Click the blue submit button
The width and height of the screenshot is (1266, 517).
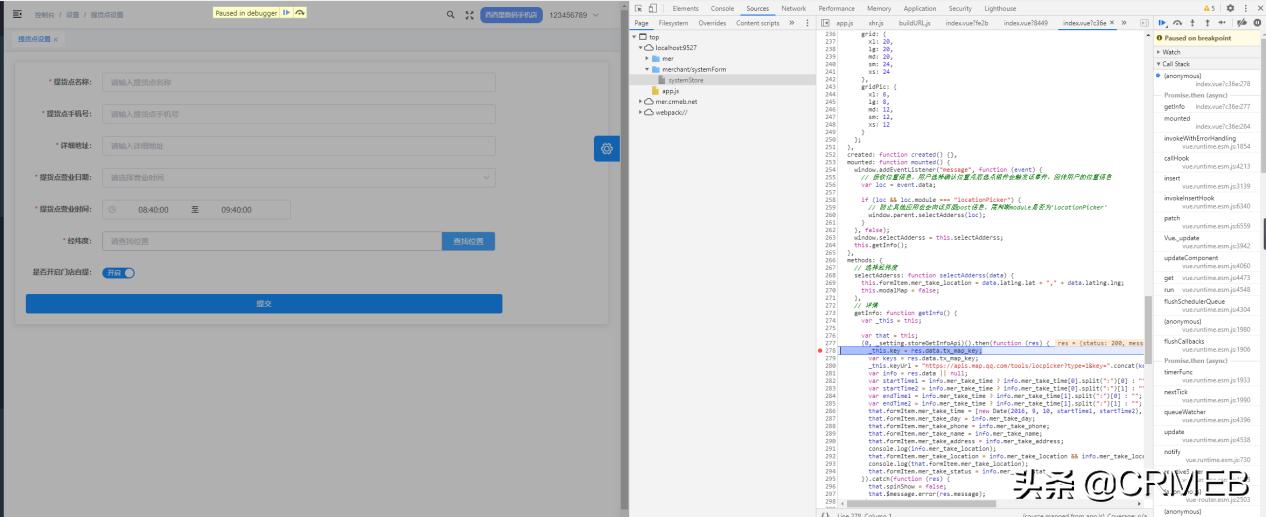point(264,304)
